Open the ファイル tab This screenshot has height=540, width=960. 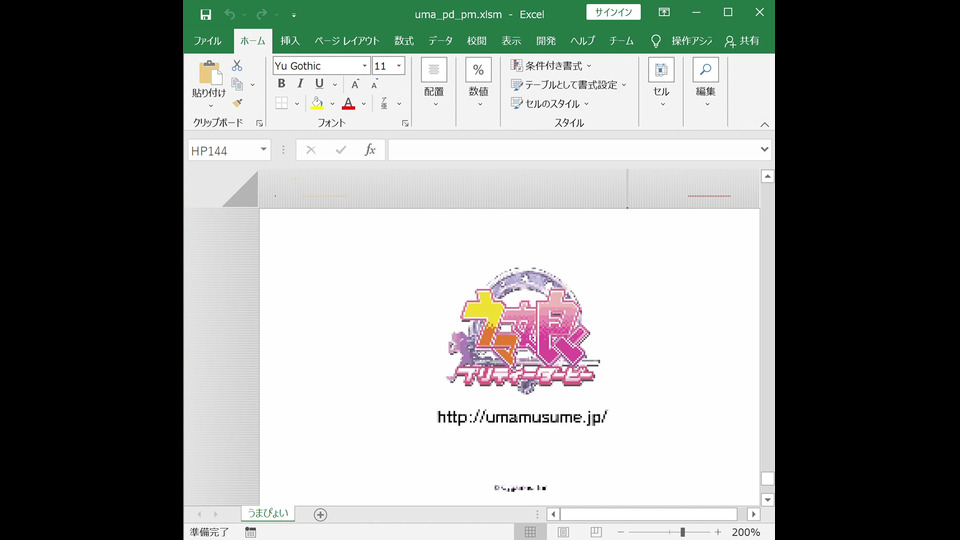point(208,41)
